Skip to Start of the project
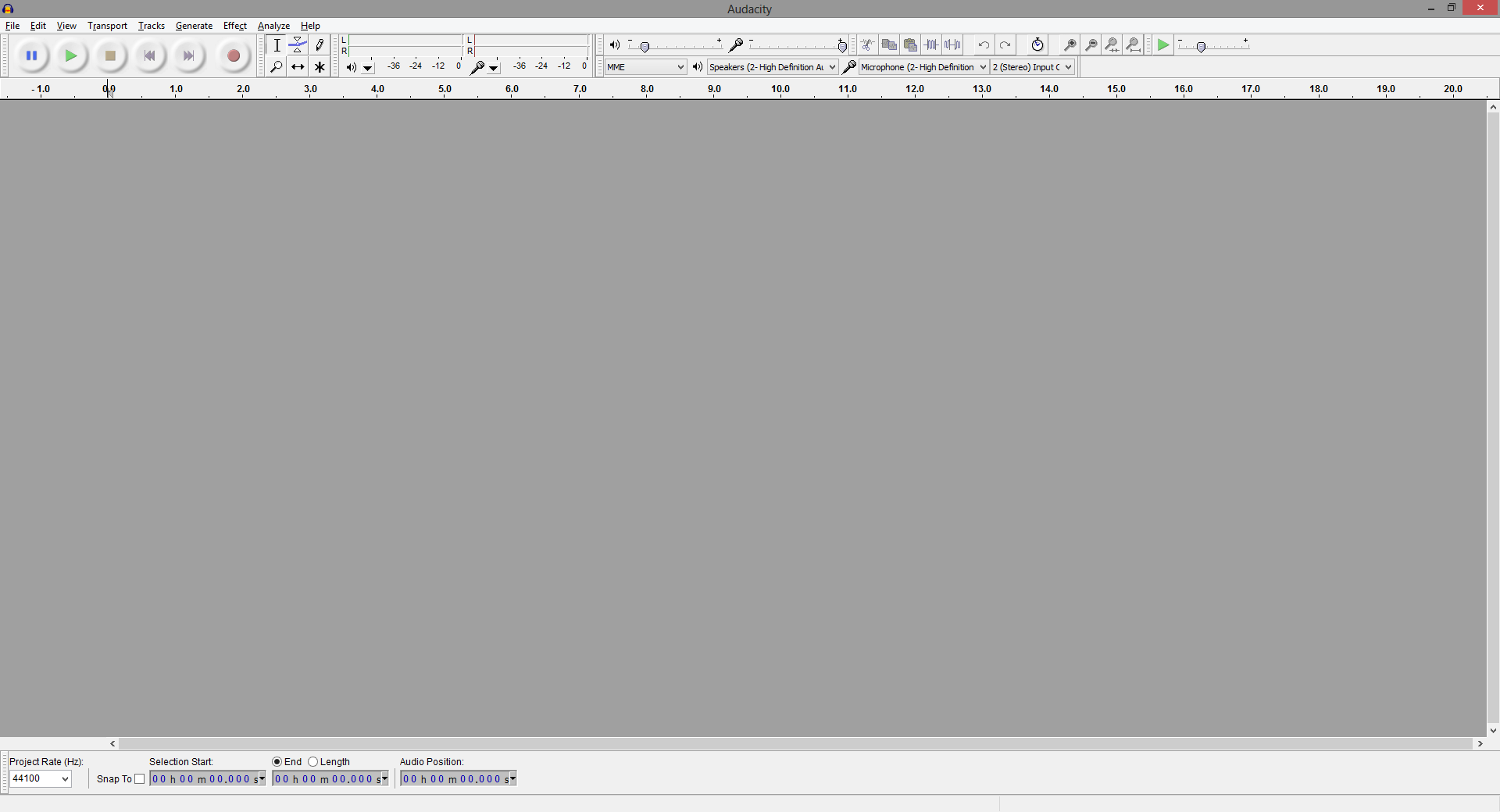The image size is (1500, 812). point(149,56)
